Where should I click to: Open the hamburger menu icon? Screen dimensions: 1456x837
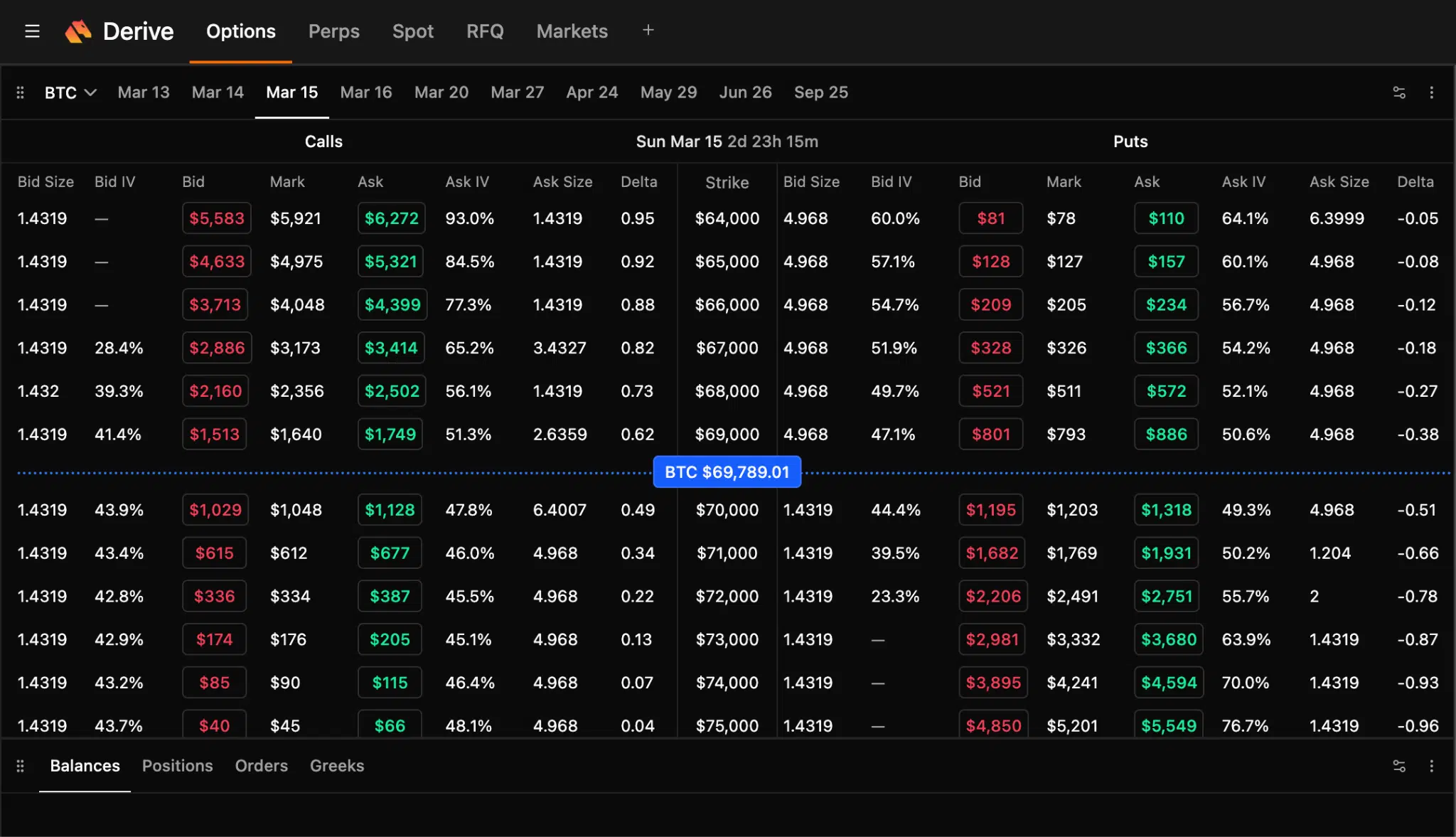pos(32,31)
